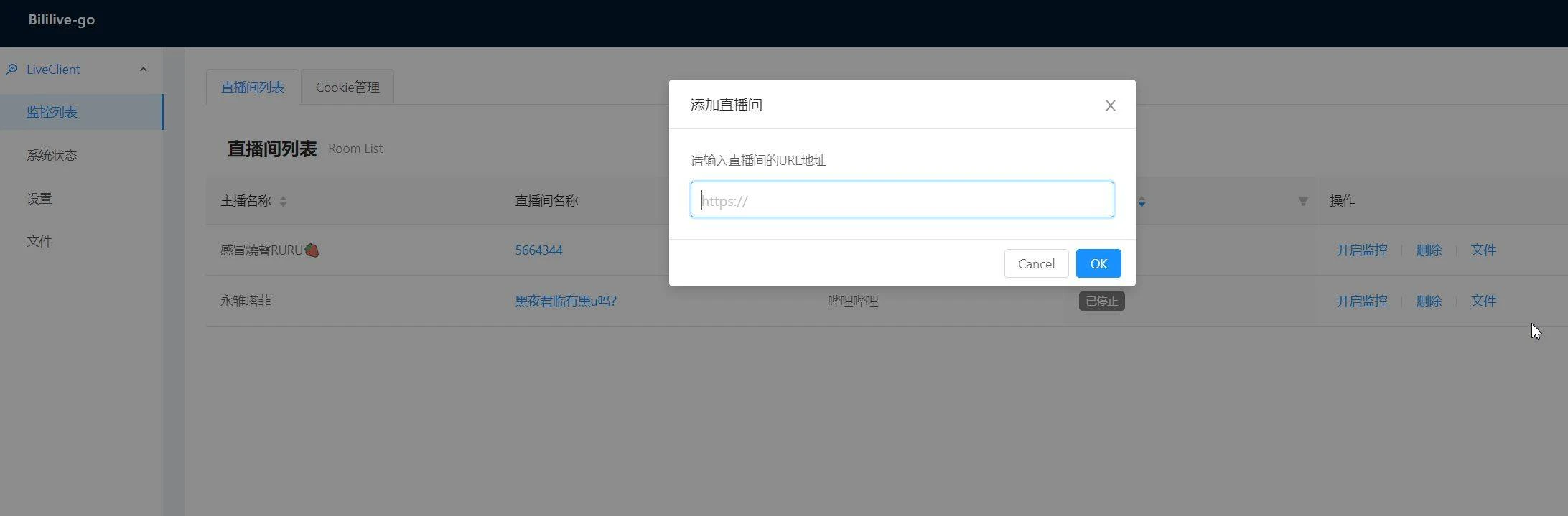Switch to the Cookie管理 tab

tap(347, 87)
